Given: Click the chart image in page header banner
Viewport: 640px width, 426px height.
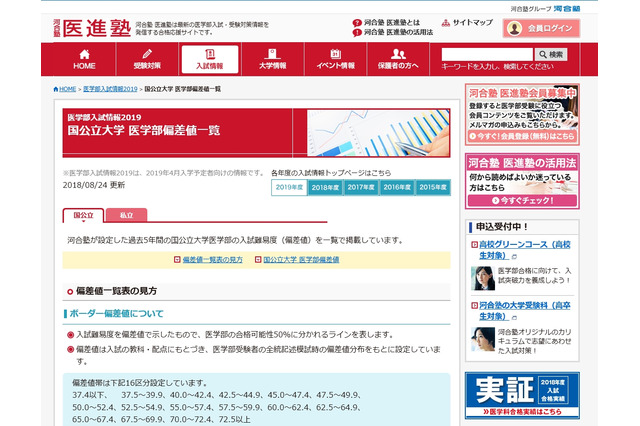Looking at the screenshot, I should (378, 133).
